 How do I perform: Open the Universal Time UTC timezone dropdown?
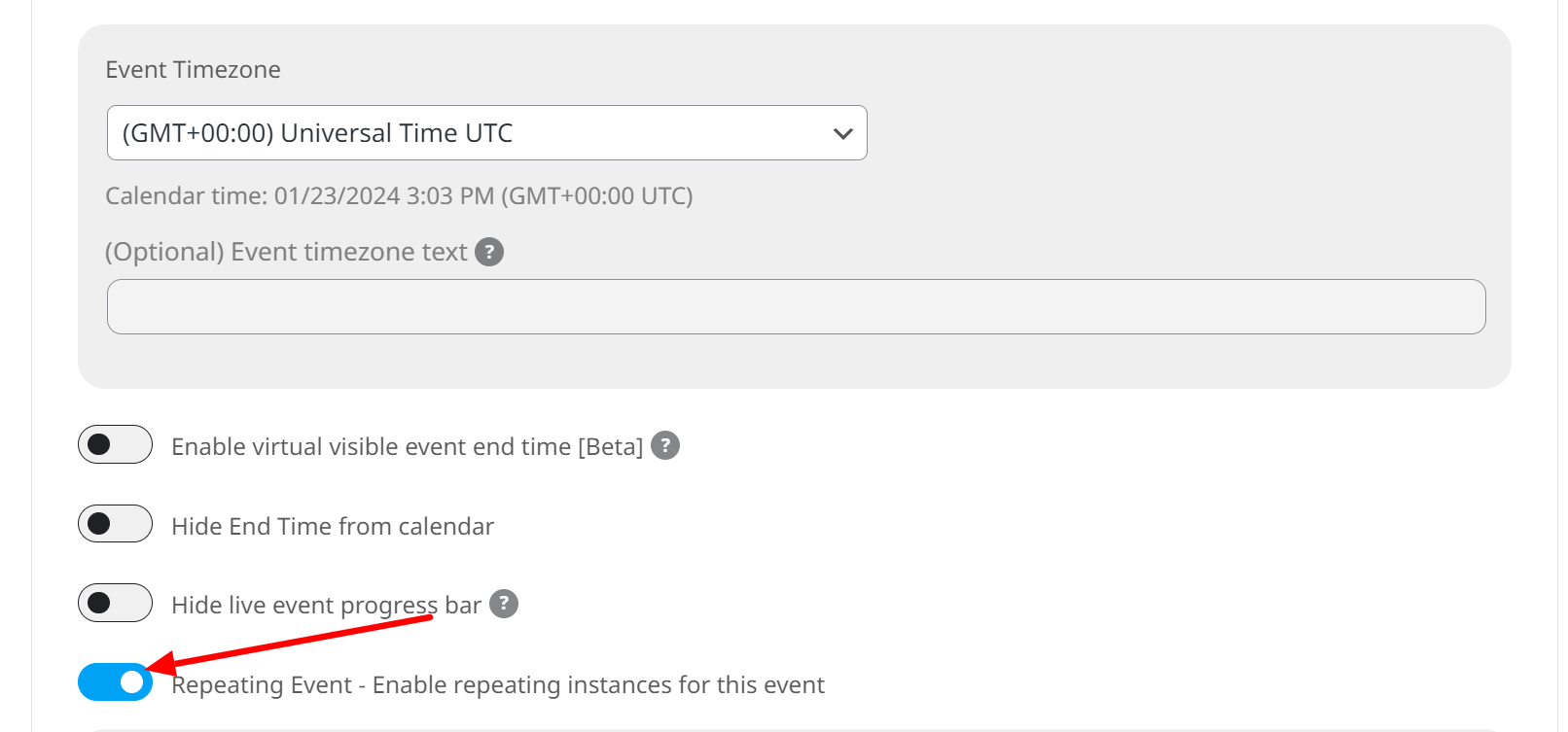(x=486, y=132)
